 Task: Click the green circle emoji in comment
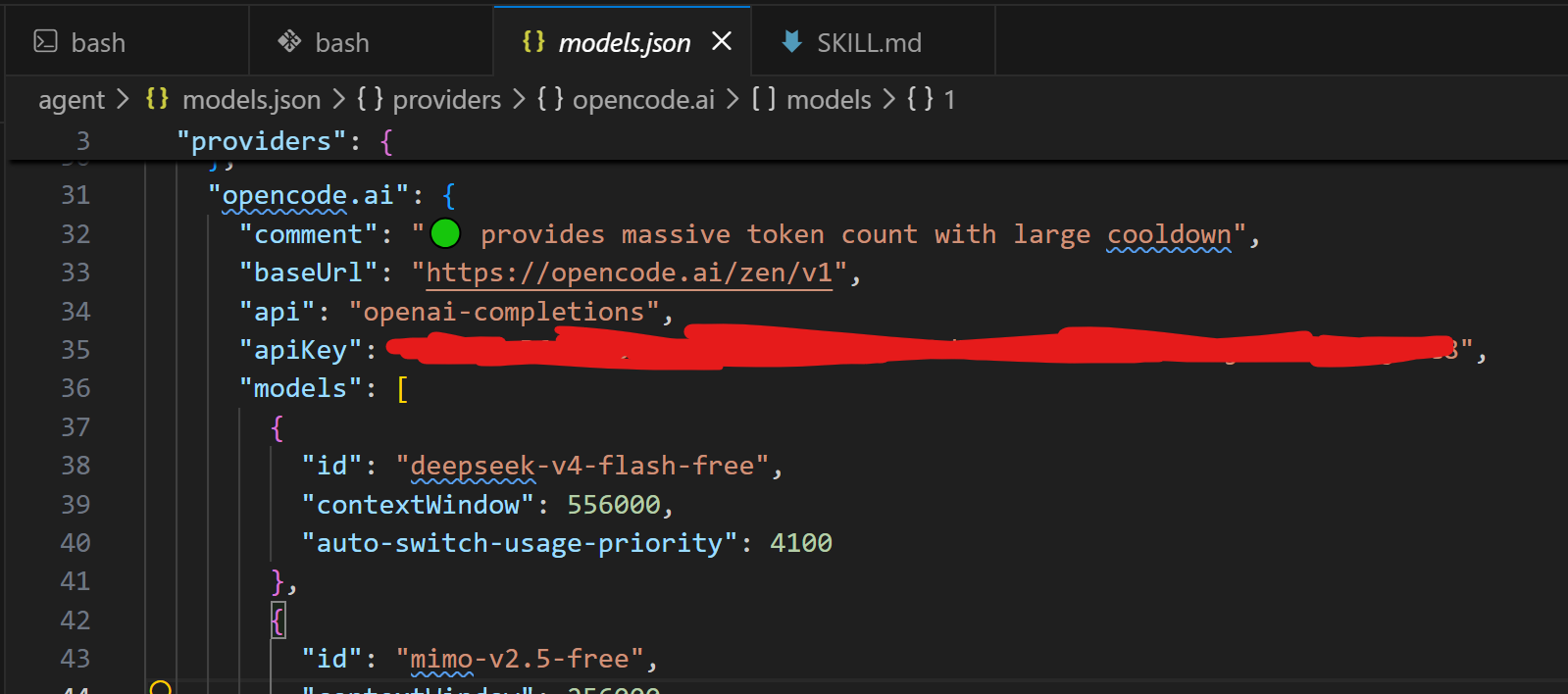[x=445, y=233]
